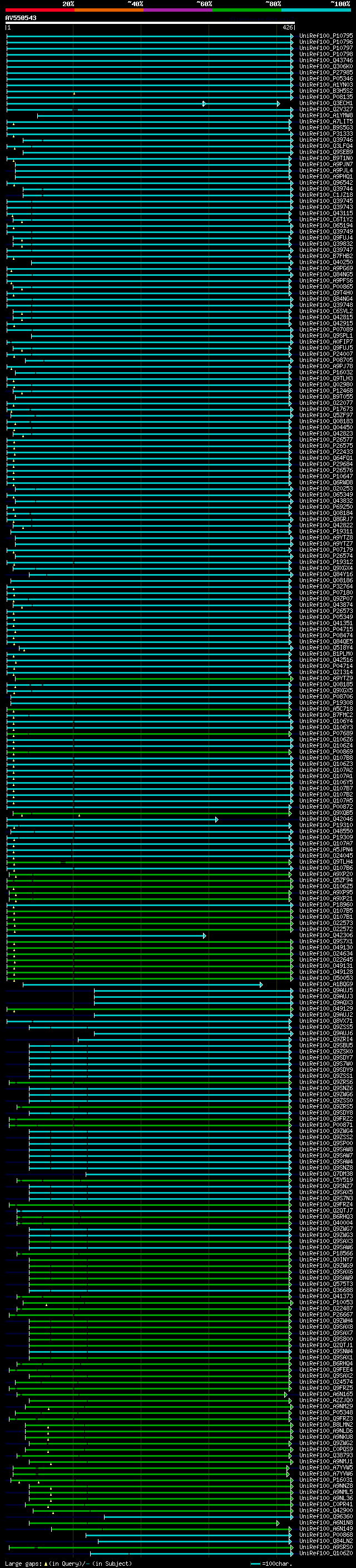Image resolution: width=356 pixels, height=1568 pixels.
Task: Click the UniRef100_P00871 label
Action: point(326,1125)
